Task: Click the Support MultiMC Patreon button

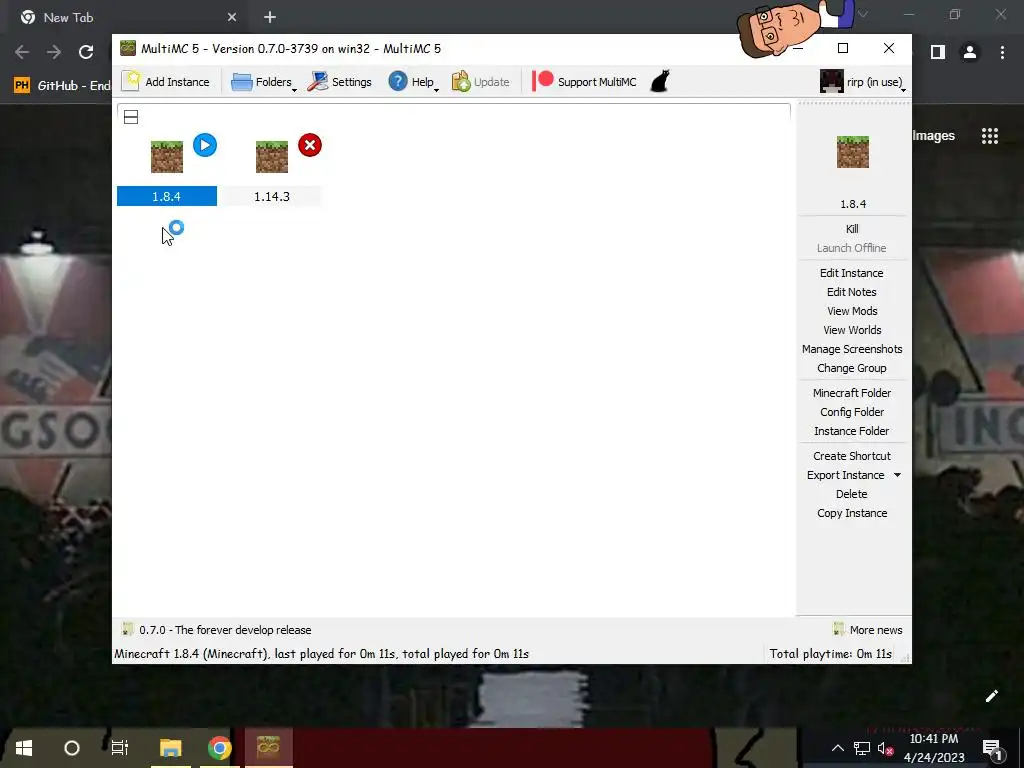Action: click(584, 82)
